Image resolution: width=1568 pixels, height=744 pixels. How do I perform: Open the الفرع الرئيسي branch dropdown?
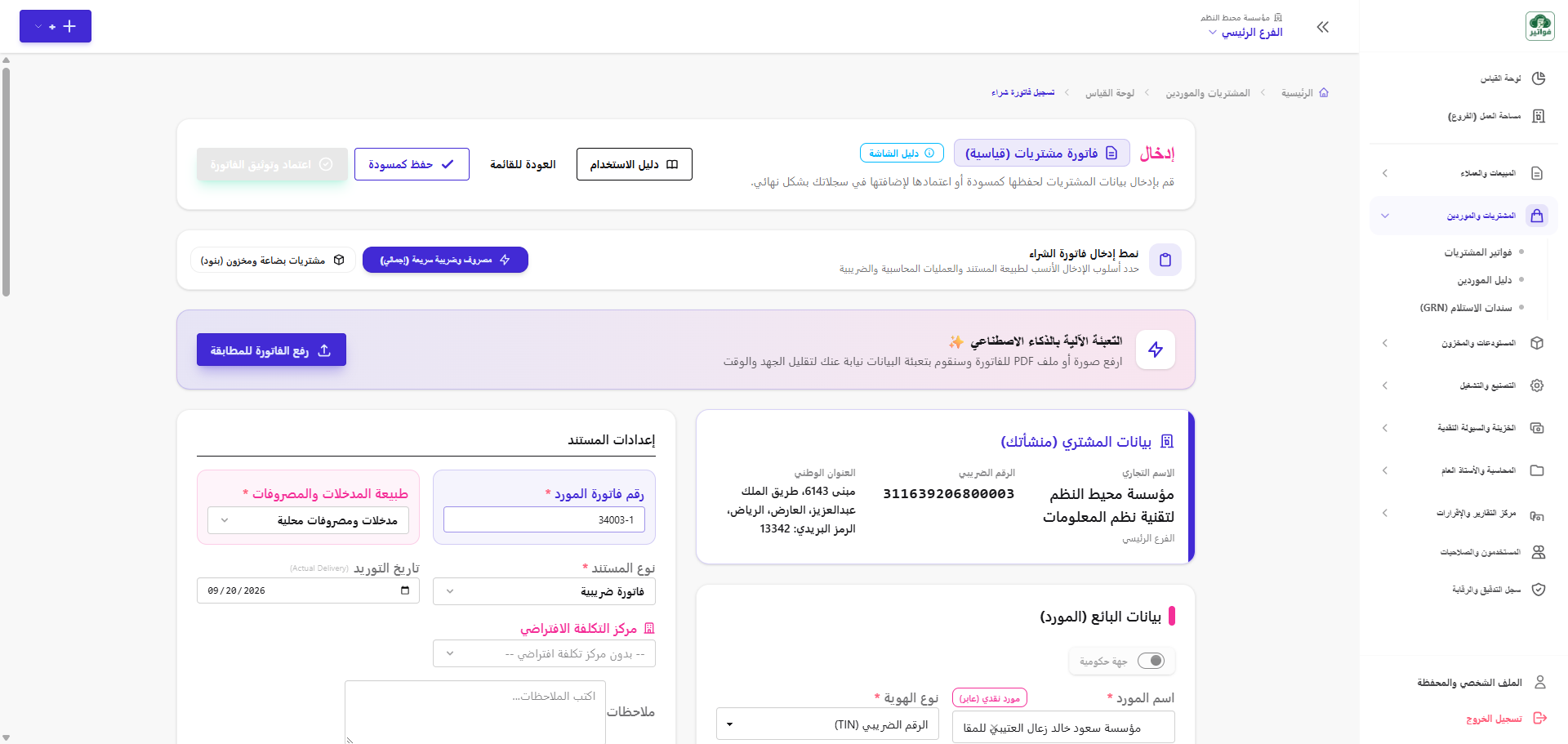tap(1245, 33)
